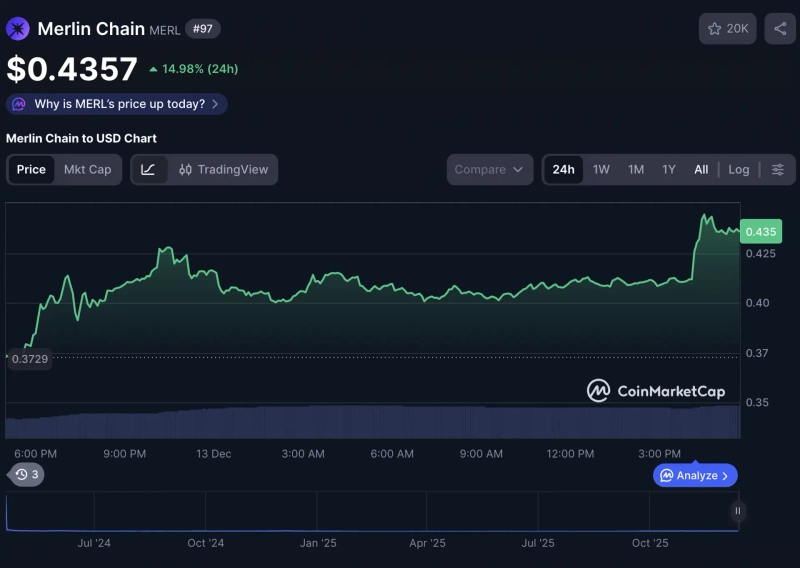Select the 1W time range

[601, 169]
